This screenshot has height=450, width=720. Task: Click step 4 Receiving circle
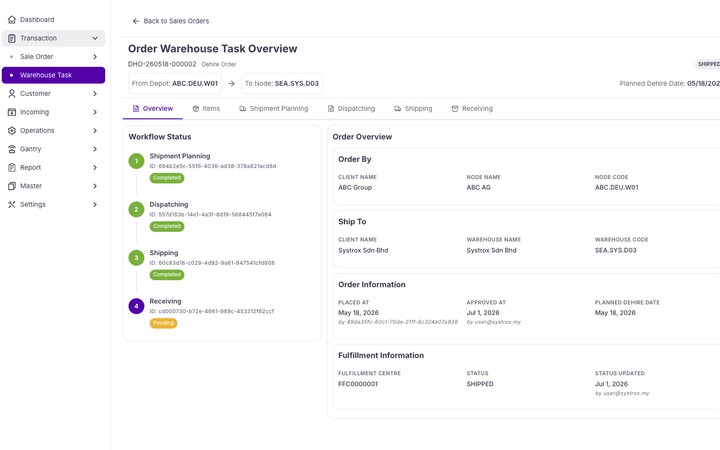point(136,306)
